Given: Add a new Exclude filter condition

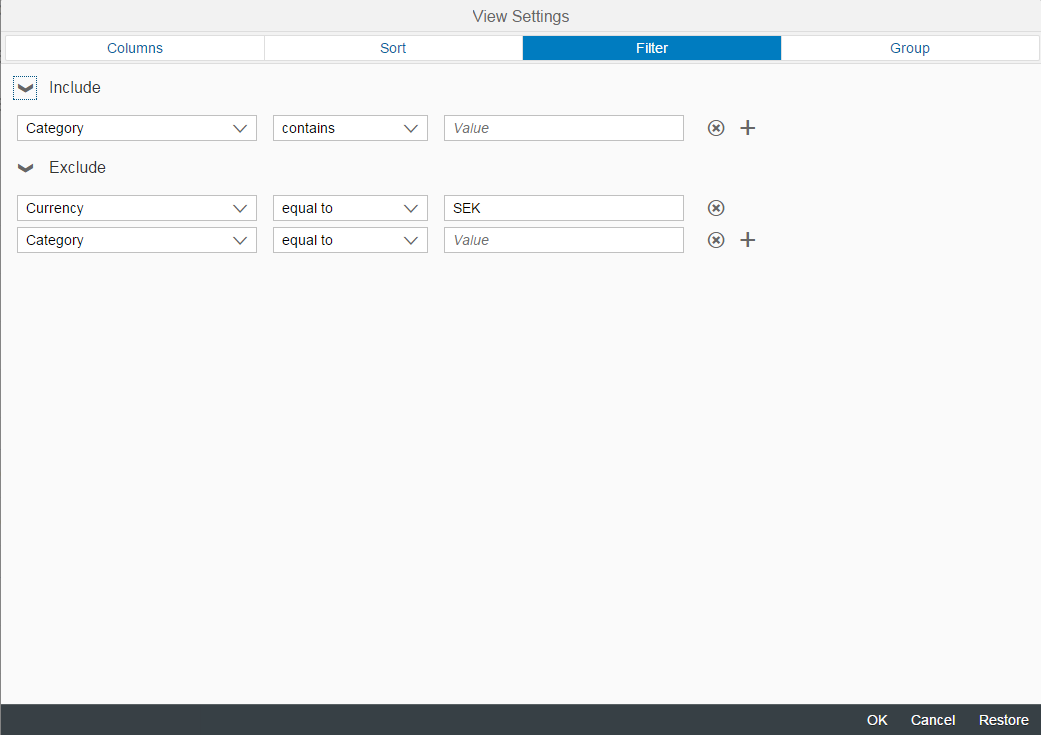Looking at the screenshot, I should [x=747, y=240].
